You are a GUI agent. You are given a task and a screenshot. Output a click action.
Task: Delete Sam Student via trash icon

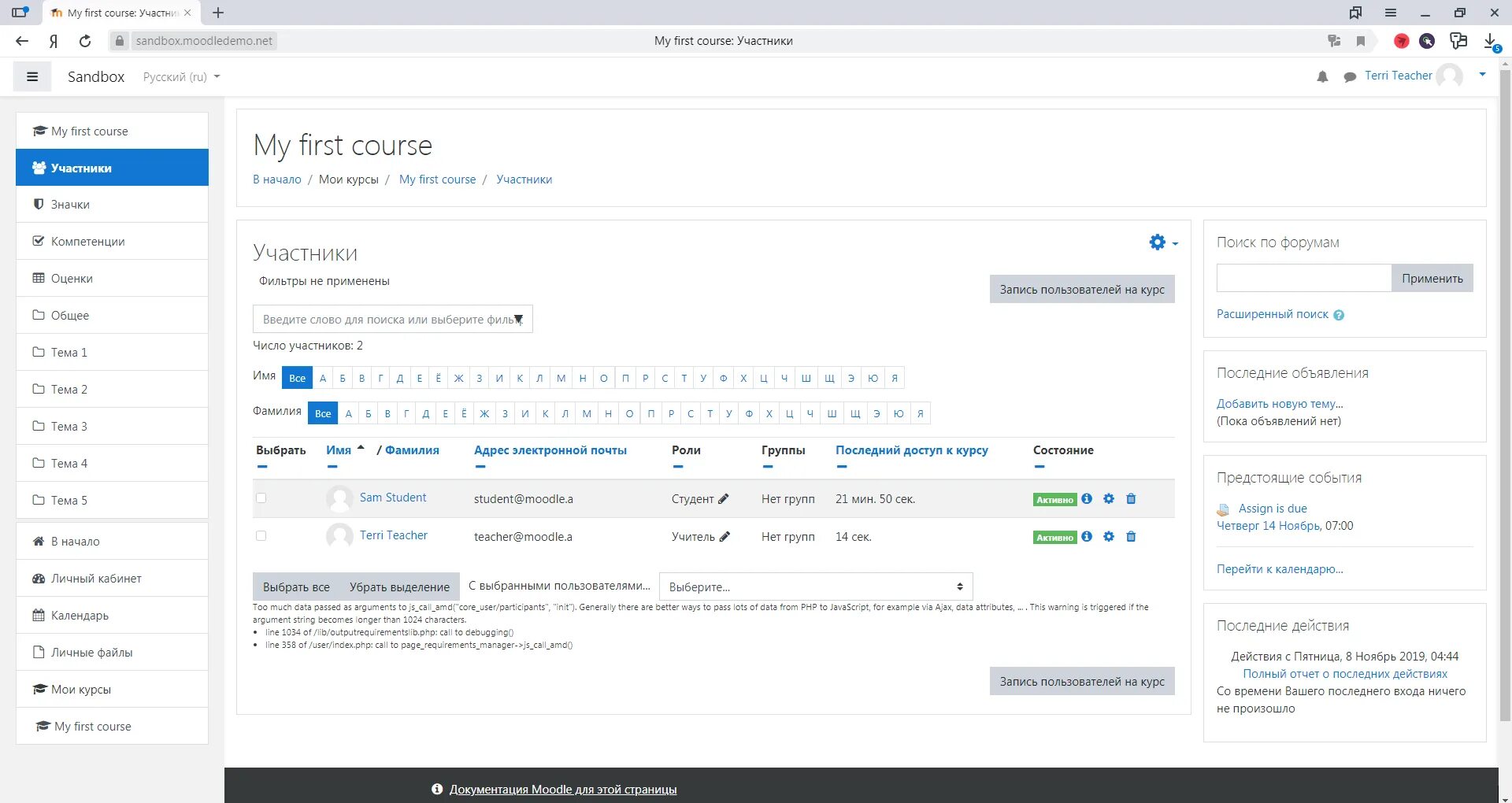1131,498
